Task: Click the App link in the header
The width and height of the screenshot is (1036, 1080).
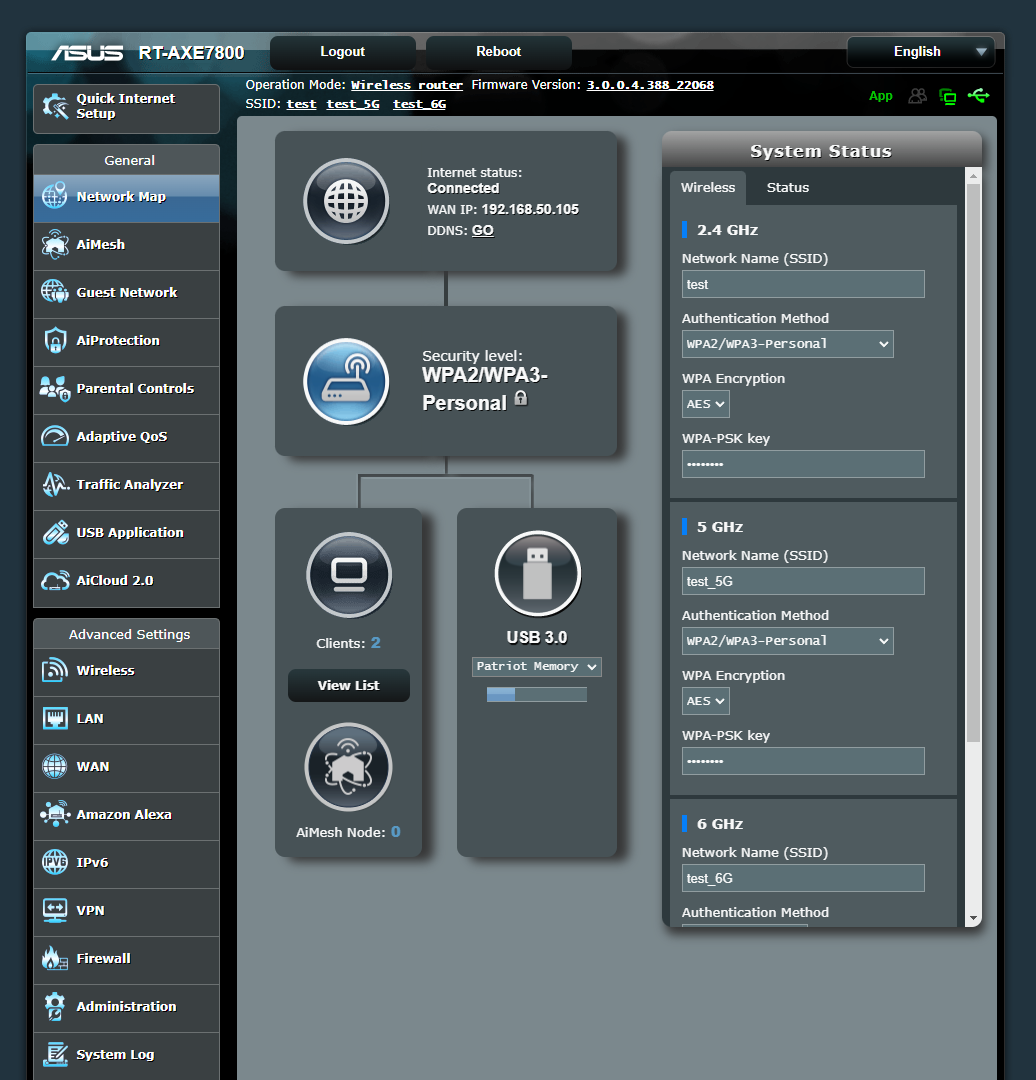Action: (880, 96)
